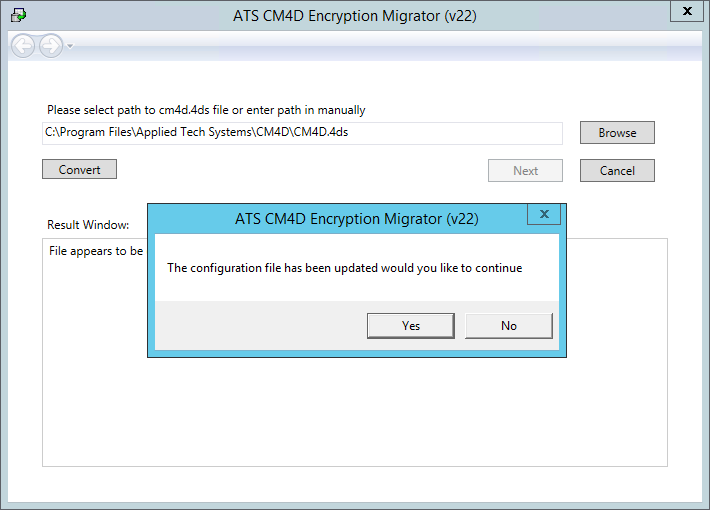This screenshot has width=710, height=510.
Task: Click the application icon in the title bar
Action: click(18, 16)
